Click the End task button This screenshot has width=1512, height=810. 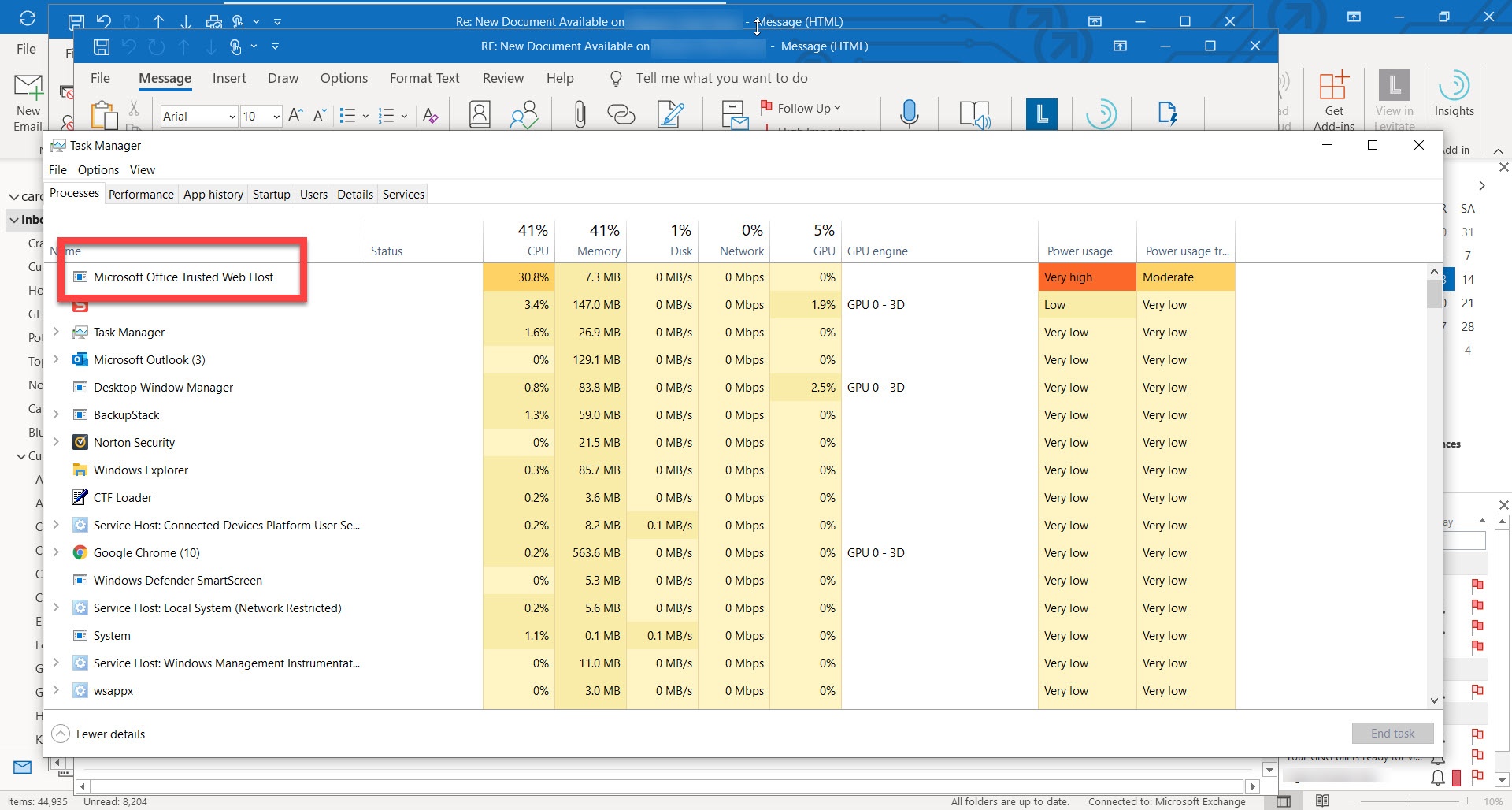coord(1392,734)
